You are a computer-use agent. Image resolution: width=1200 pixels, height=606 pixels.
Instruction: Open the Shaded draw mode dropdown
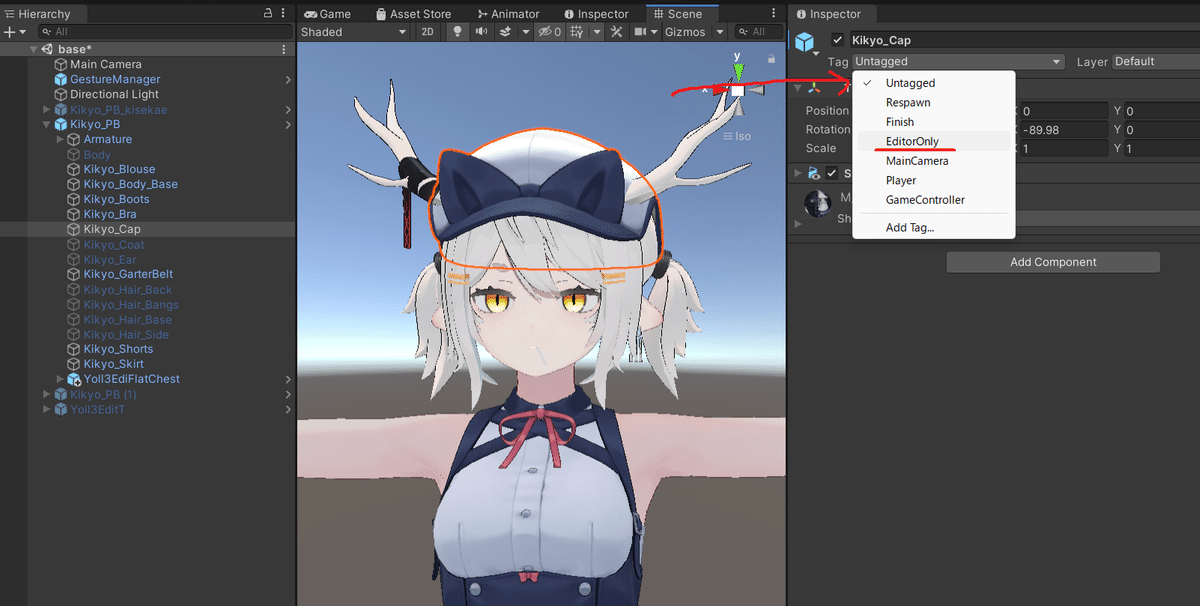coord(354,32)
